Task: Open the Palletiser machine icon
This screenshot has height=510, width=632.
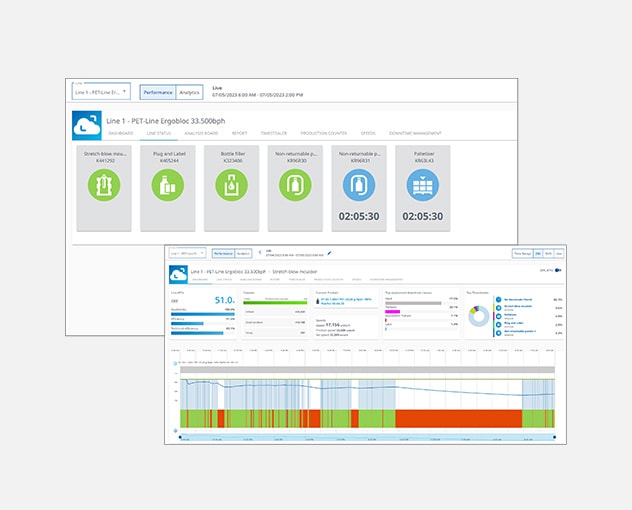Action: (x=423, y=186)
